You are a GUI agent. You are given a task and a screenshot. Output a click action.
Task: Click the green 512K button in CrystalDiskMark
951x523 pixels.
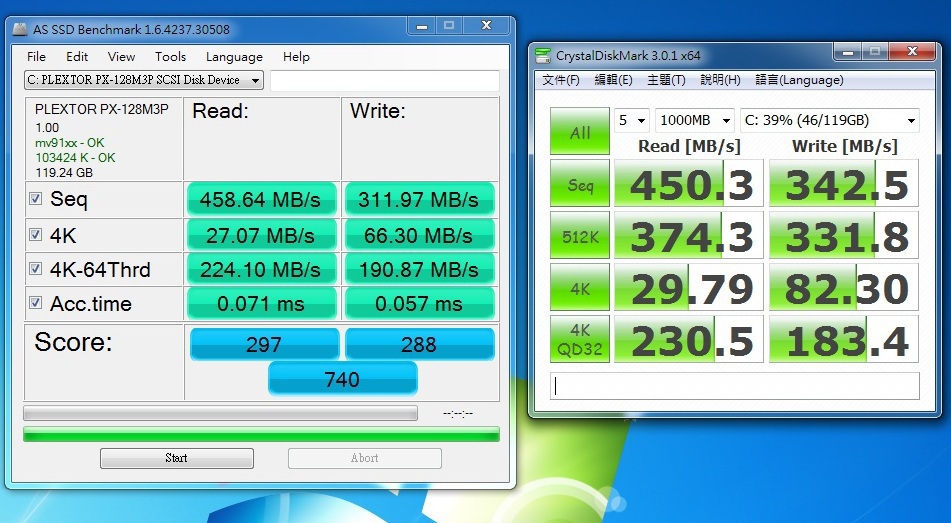[579, 235]
